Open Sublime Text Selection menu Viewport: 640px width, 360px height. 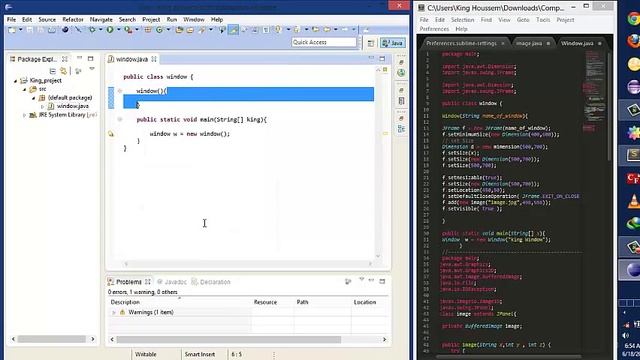tap(462, 20)
